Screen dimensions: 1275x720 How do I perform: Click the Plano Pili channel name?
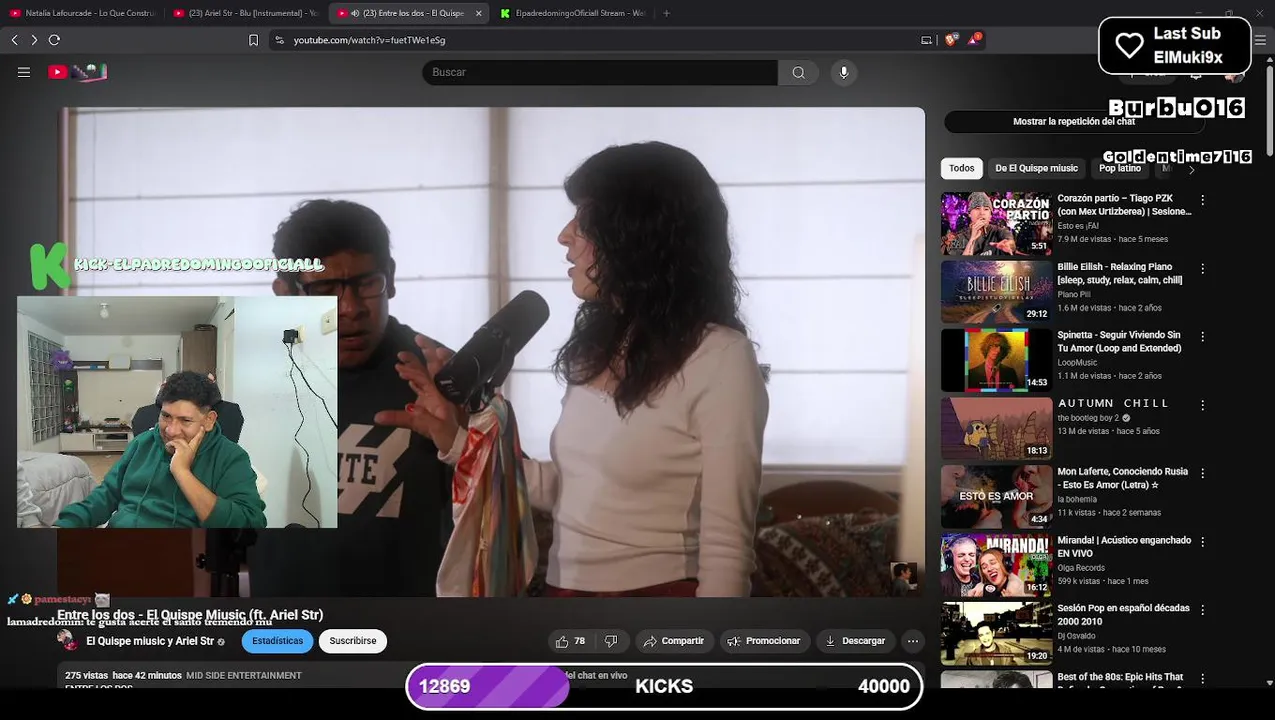(1074, 295)
